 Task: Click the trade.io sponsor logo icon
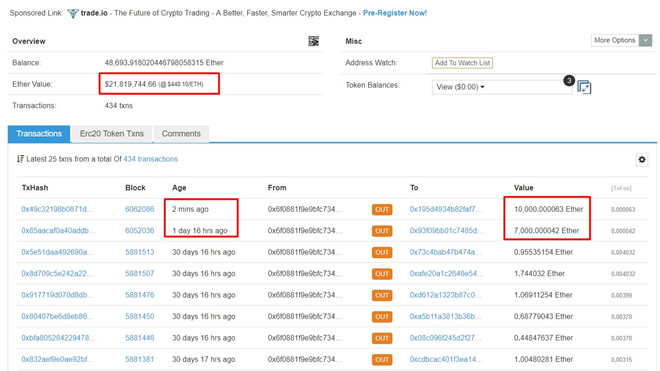click(x=73, y=13)
